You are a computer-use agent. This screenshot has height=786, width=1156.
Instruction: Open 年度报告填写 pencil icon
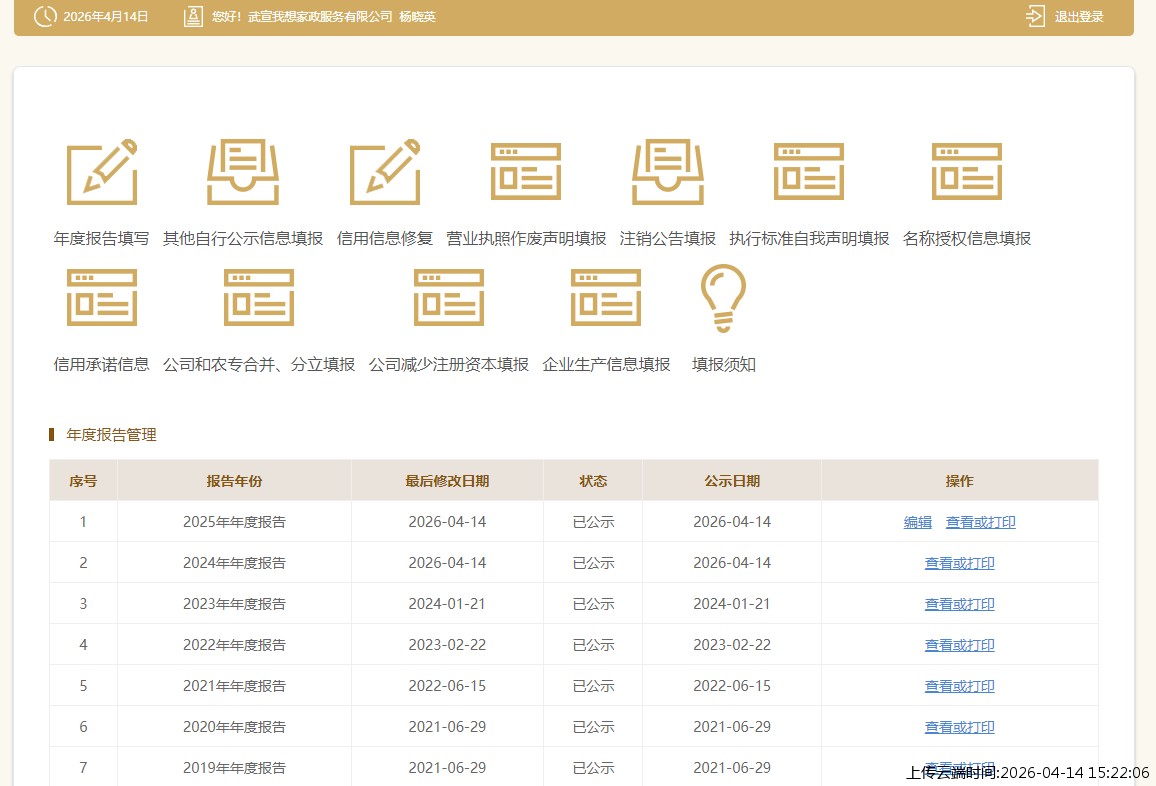pyautogui.click(x=101, y=173)
